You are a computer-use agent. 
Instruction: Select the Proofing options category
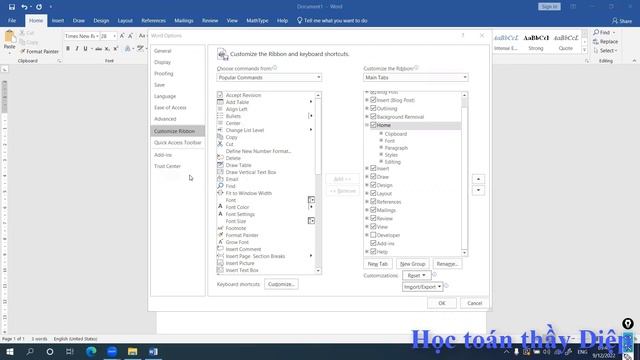(x=178, y=73)
